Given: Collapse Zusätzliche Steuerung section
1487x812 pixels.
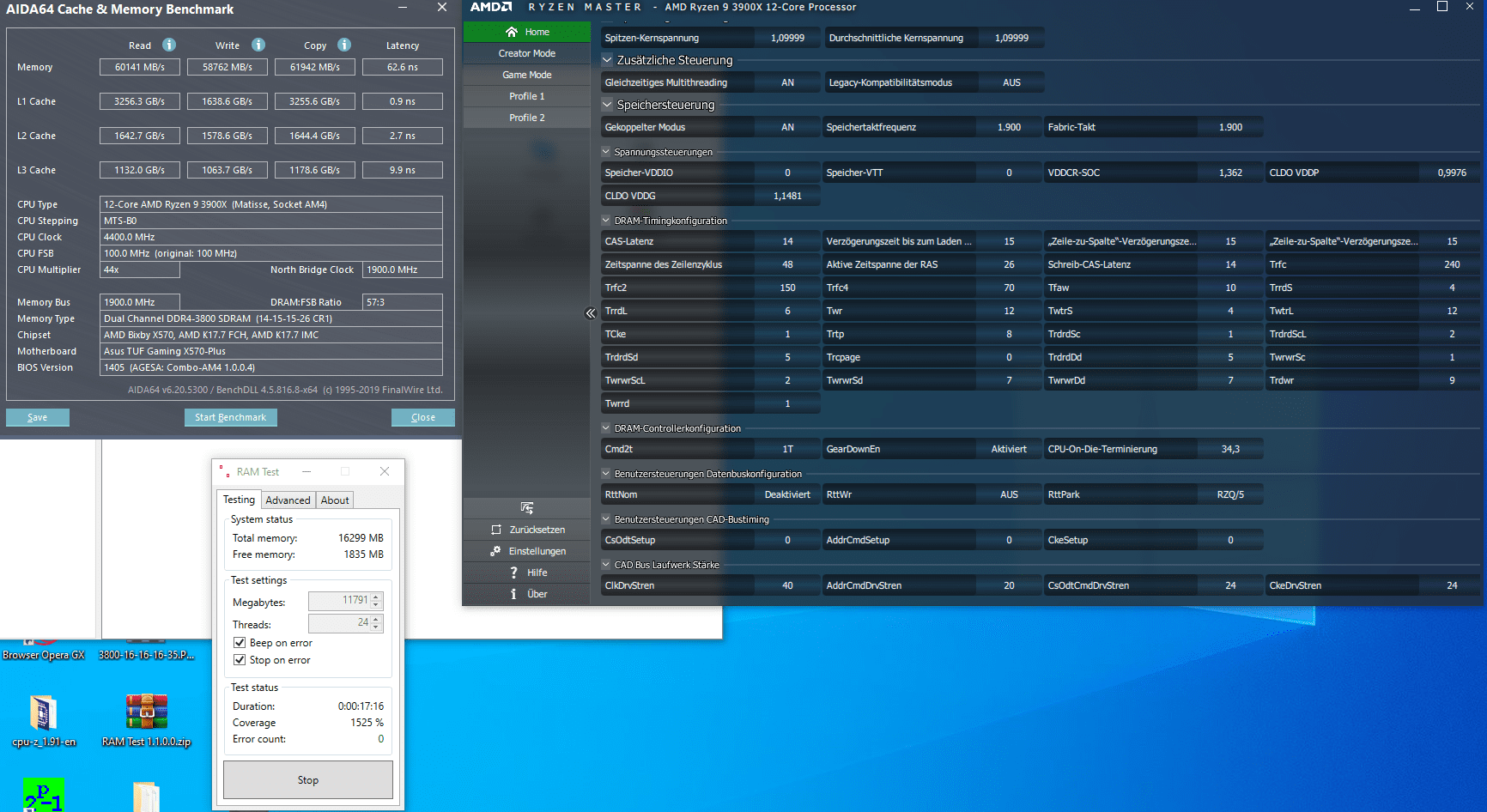Looking at the screenshot, I should point(607,60).
